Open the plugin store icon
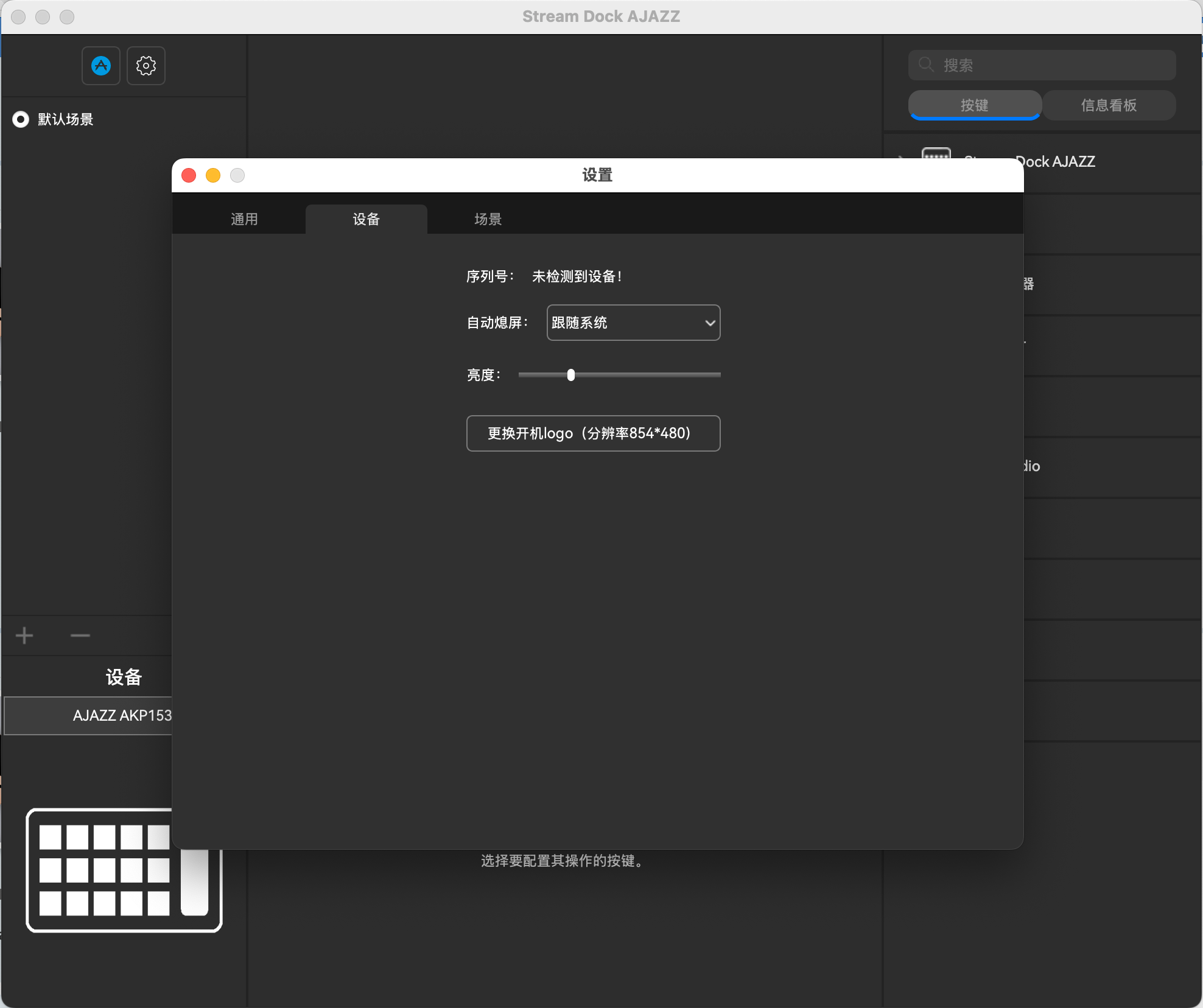 101,66
